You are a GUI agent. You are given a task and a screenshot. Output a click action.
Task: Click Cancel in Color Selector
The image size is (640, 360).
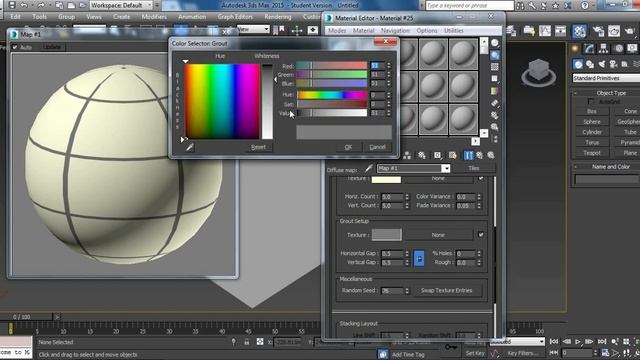[x=377, y=147]
